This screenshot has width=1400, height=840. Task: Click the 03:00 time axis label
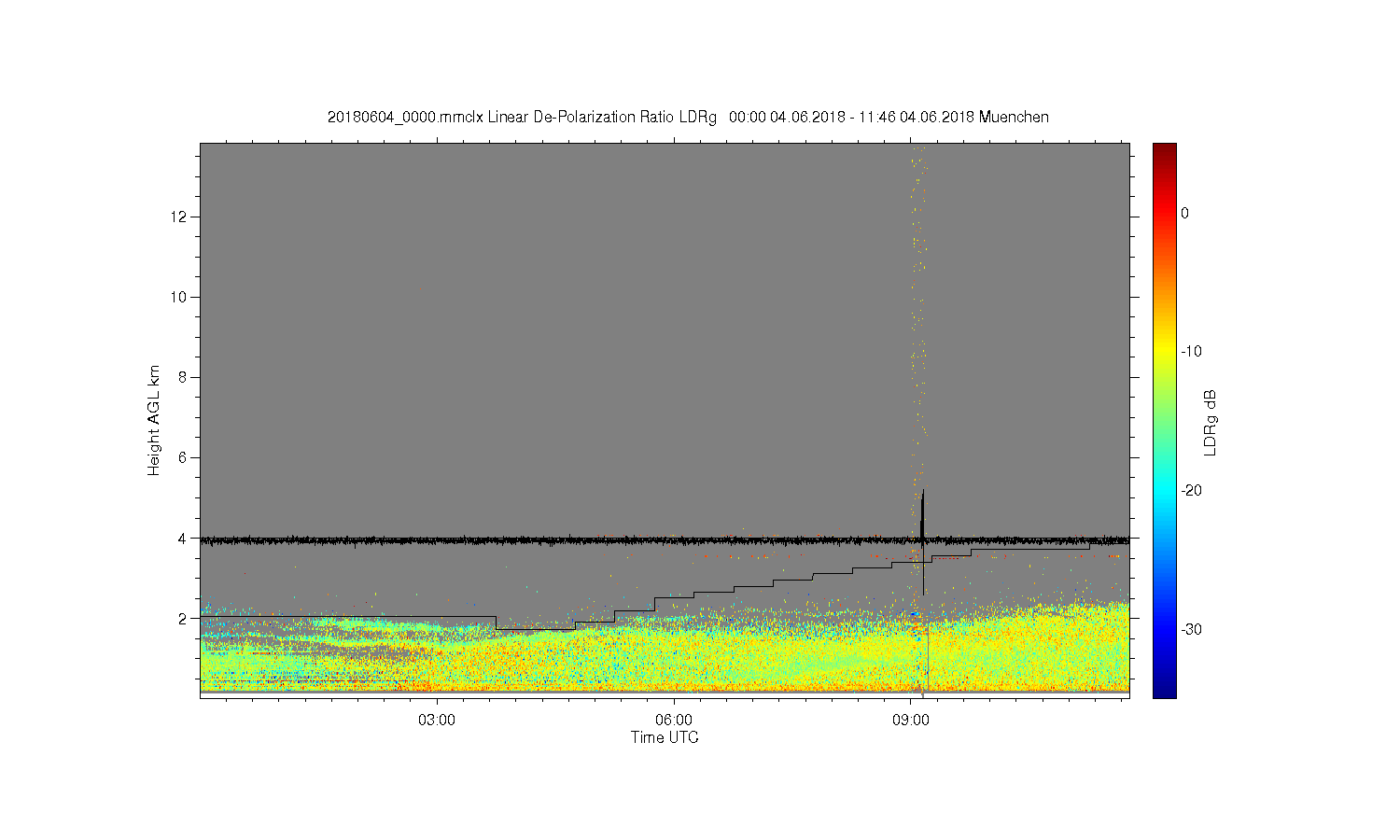437,721
